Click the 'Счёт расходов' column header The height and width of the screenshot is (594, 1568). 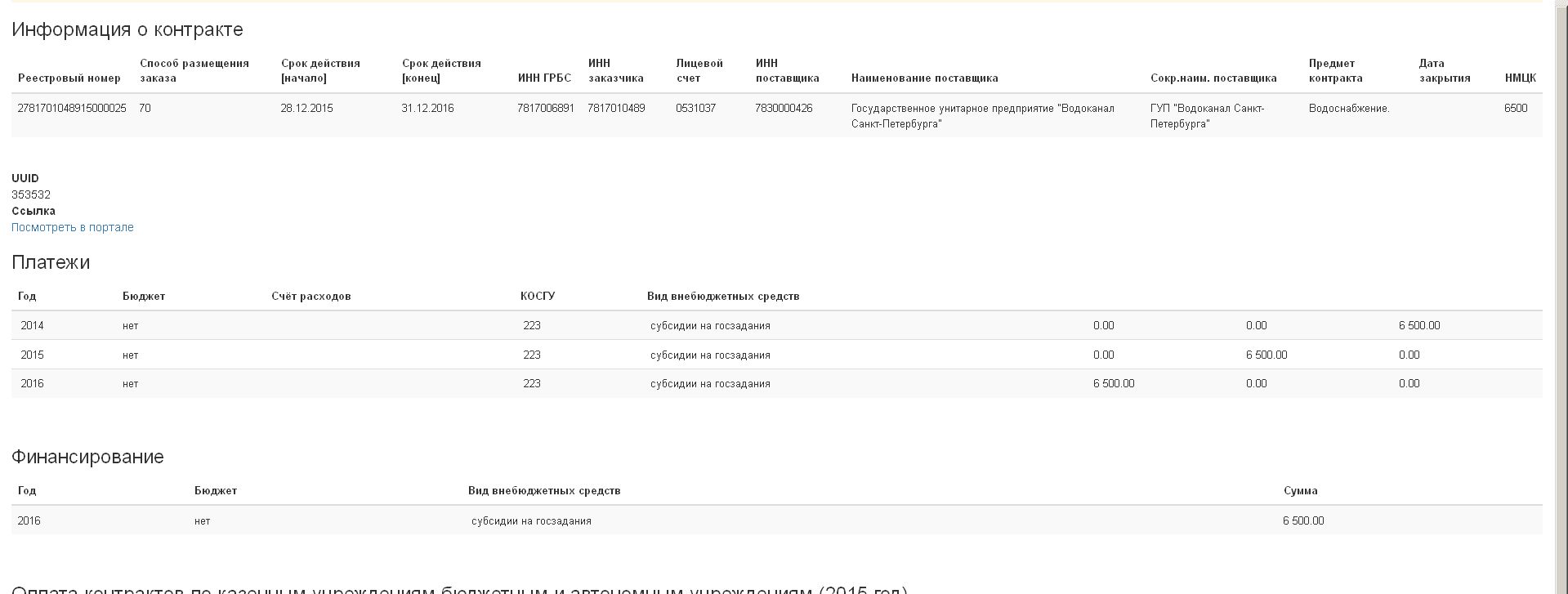(x=311, y=296)
